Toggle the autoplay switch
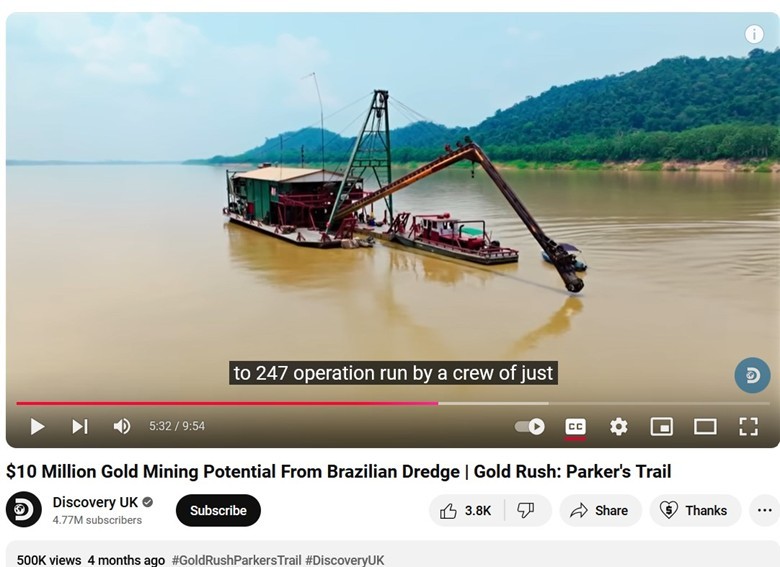The image size is (780, 567). [530, 426]
